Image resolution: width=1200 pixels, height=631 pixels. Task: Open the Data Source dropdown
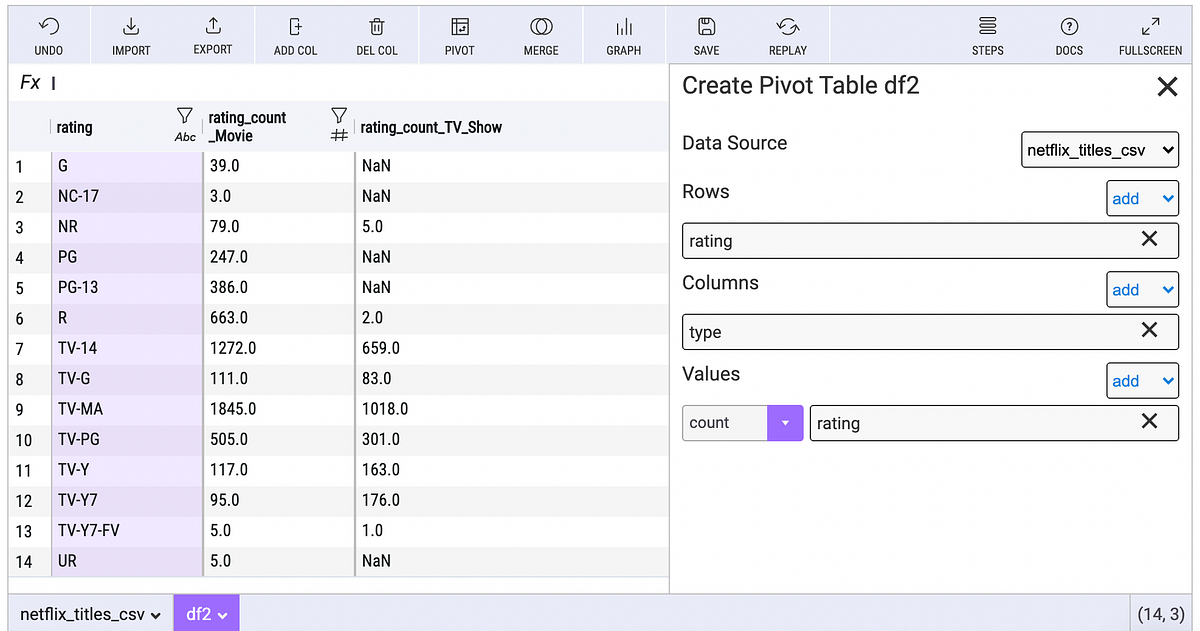point(1099,149)
